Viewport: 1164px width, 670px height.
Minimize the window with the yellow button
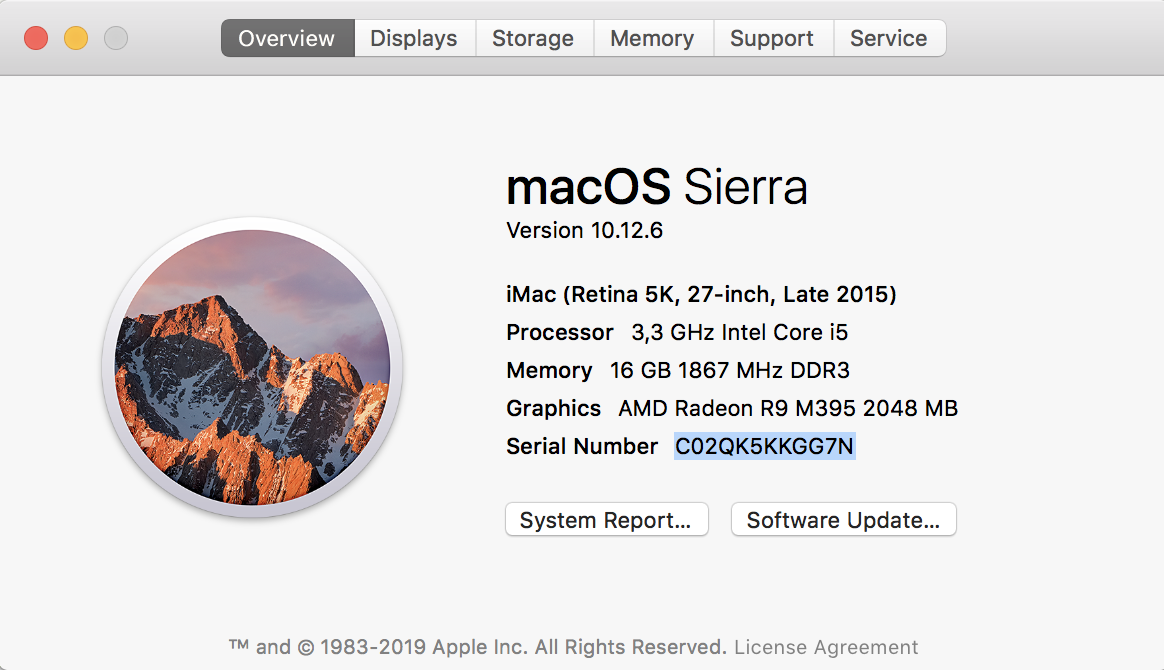coord(76,39)
